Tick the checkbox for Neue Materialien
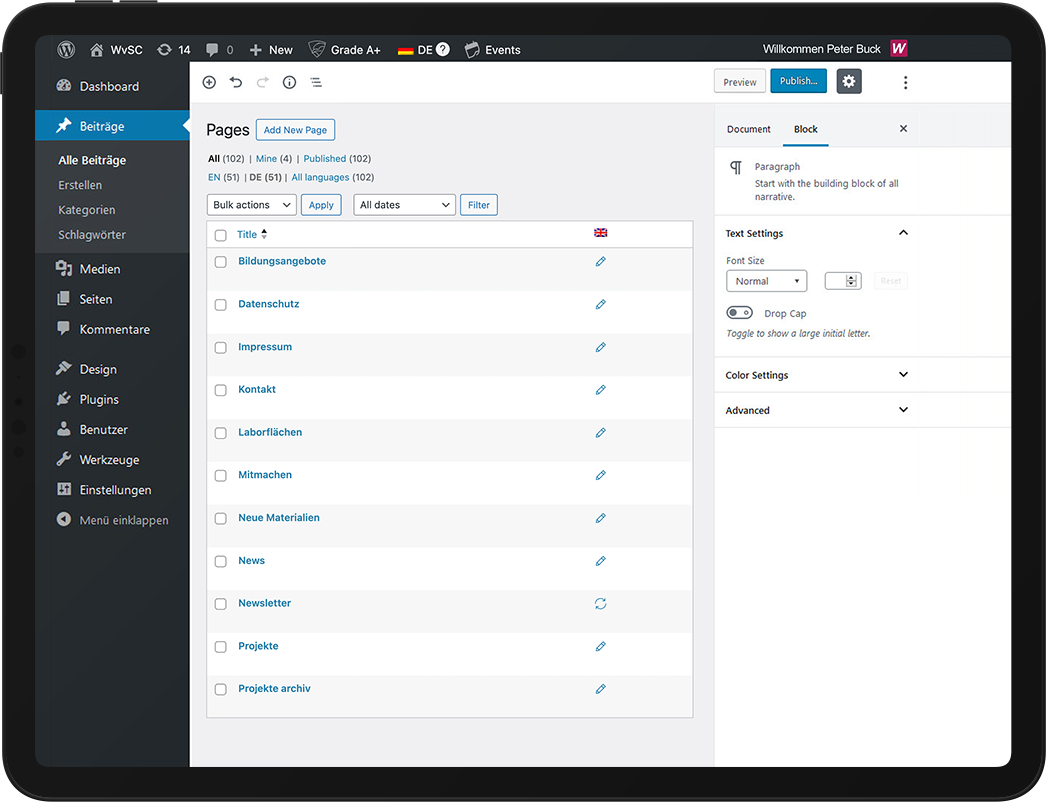1046x802 pixels. pyautogui.click(x=221, y=518)
